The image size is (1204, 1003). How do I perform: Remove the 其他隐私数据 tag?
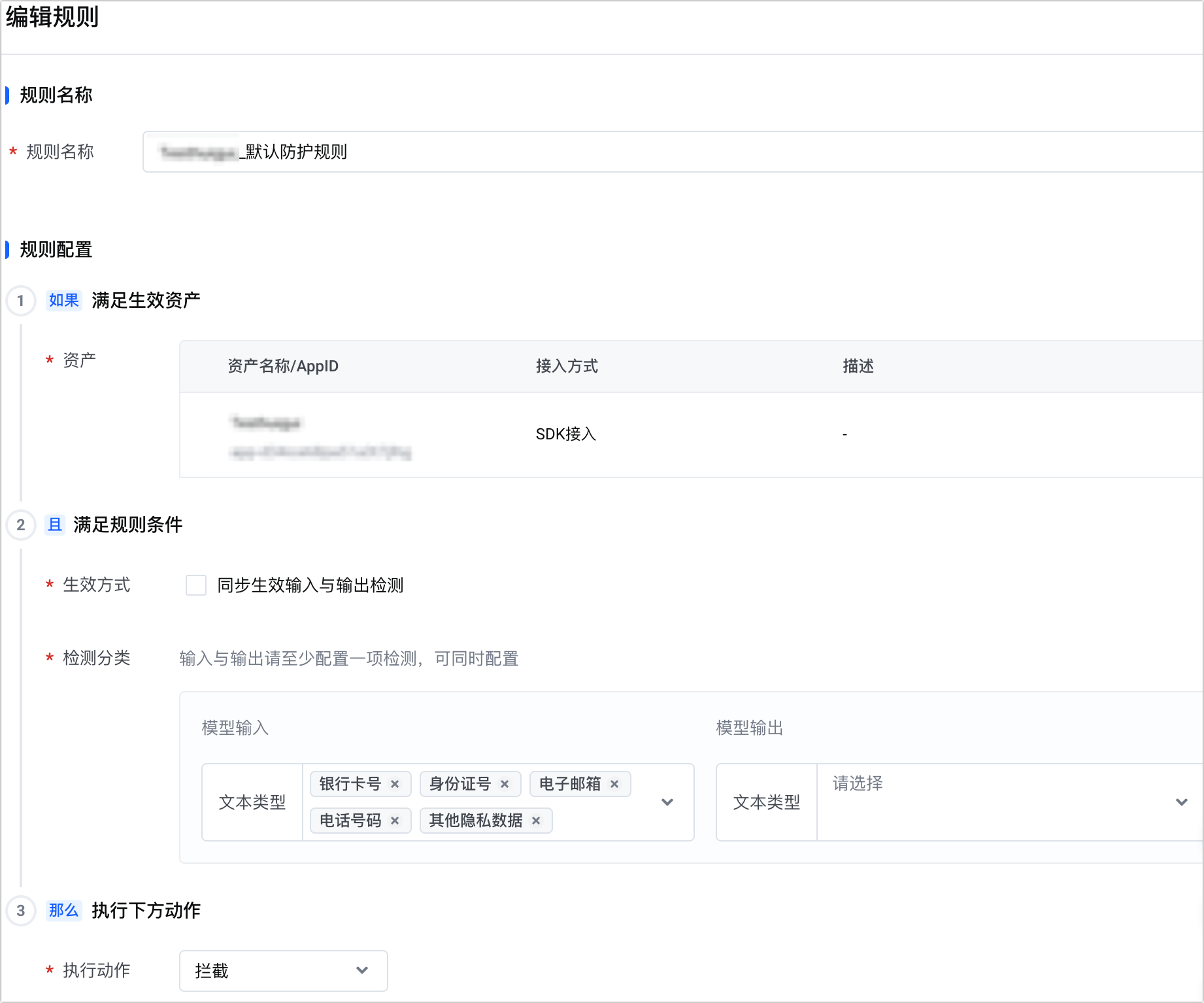click(x=536, y=821)
